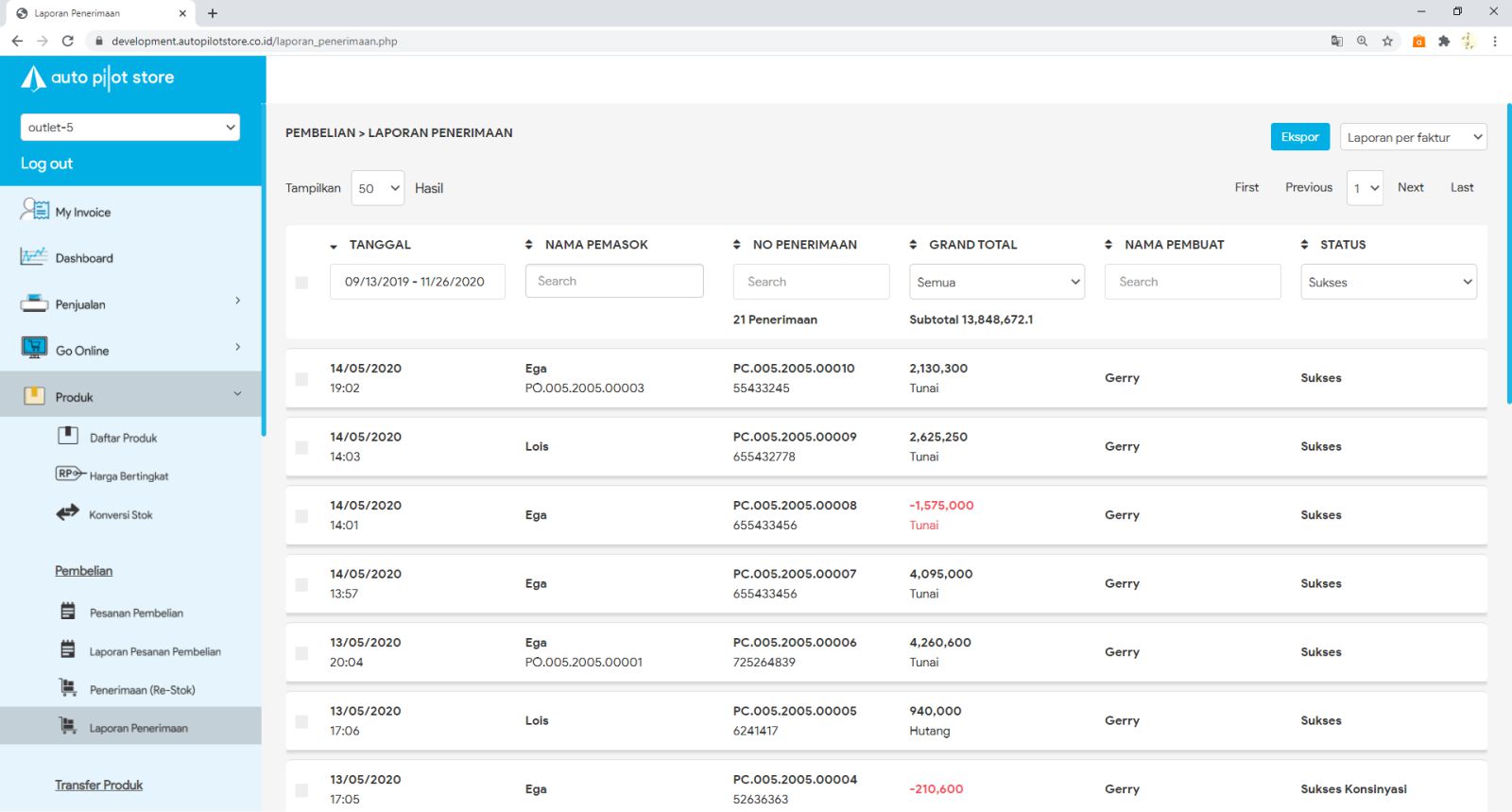
Task: Expand the Laporan per faktur dropdown
Action: (1413, 137)
